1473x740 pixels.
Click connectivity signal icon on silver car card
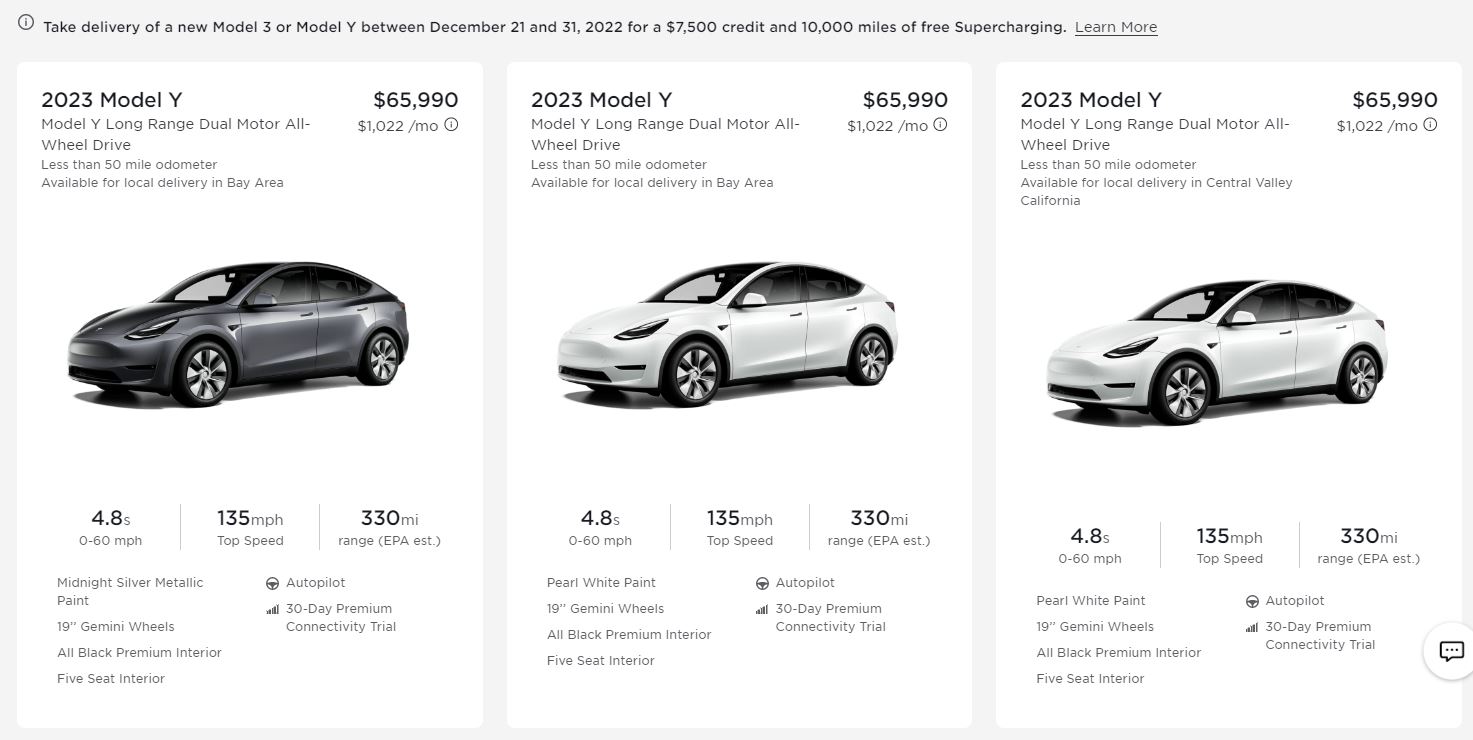tap(272, 609)
